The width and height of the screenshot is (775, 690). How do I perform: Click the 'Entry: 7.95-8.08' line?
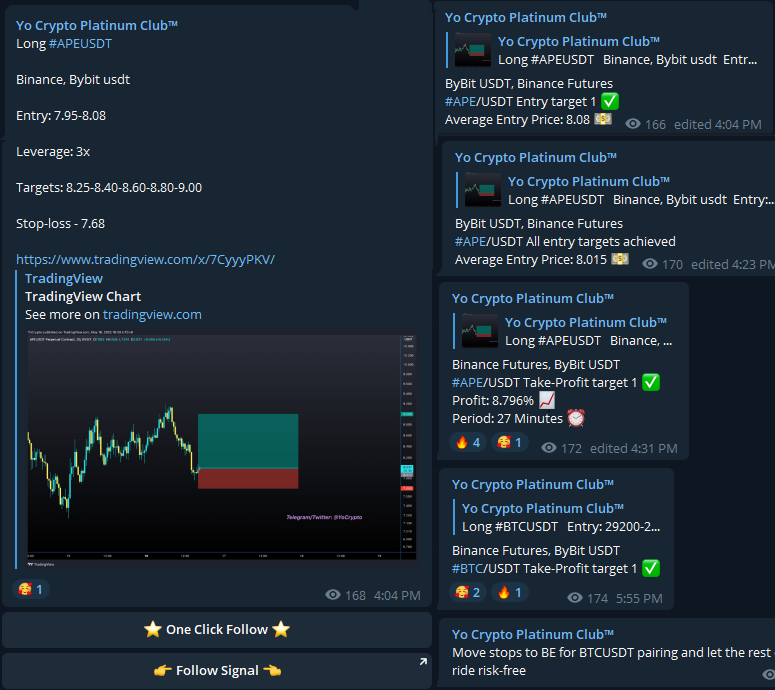click(x=61, y=116)
